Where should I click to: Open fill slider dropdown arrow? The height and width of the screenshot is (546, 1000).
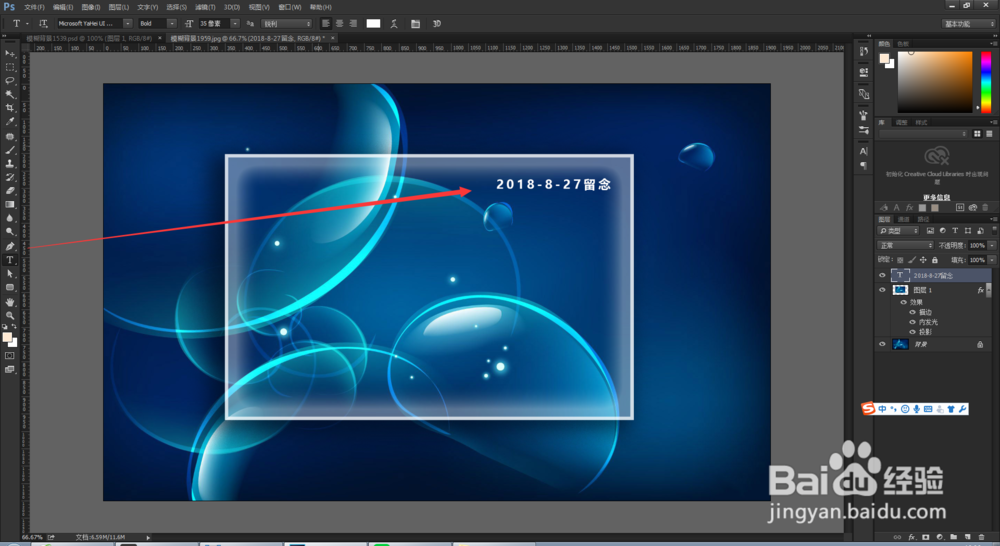992,260
